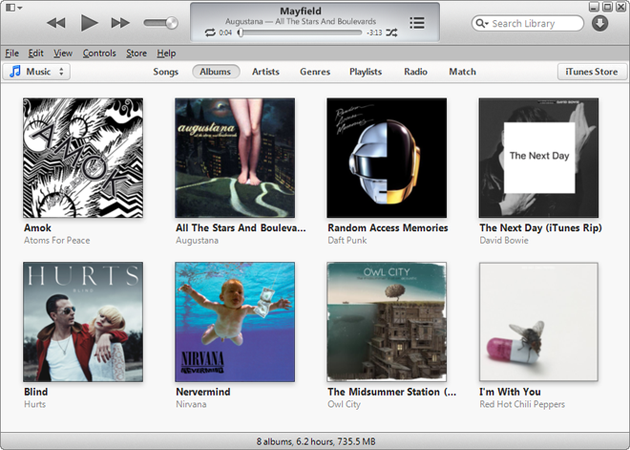Viewport: 630px width, 450px height.
Task: Switch to the Genres tab
Action: (315, 72)
